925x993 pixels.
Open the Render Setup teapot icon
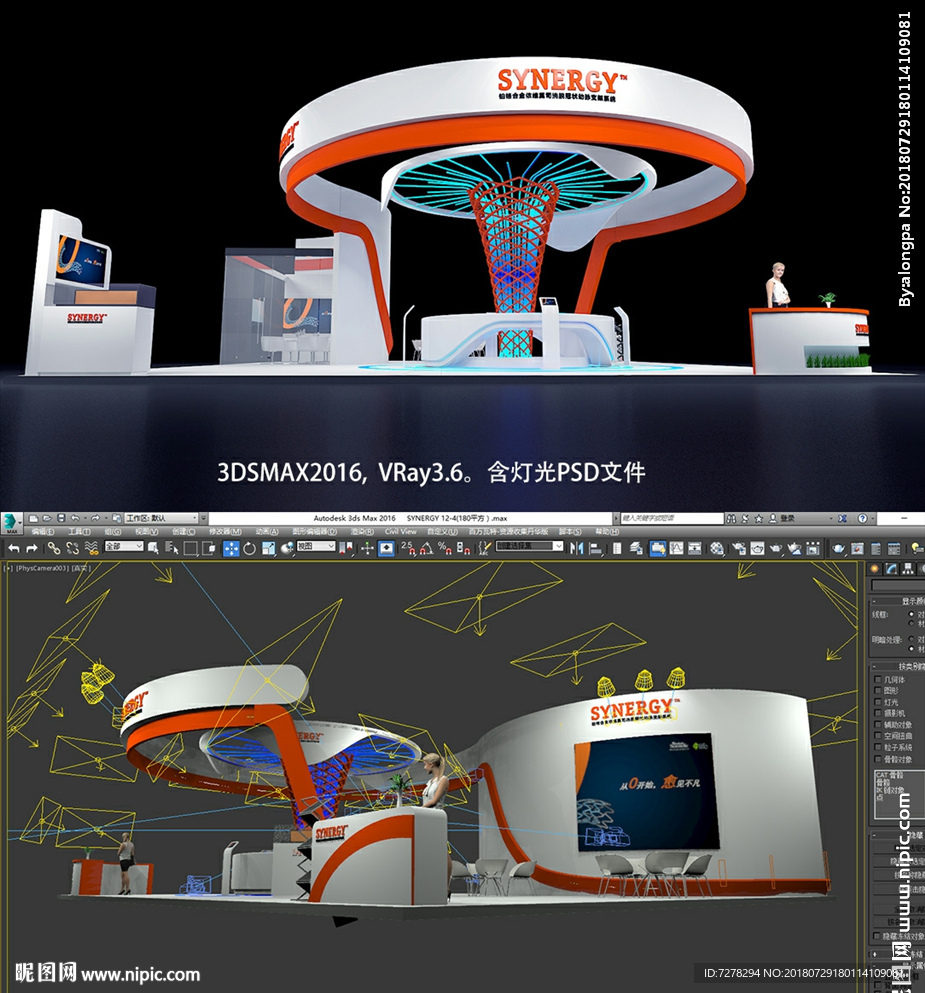(739, 548)
